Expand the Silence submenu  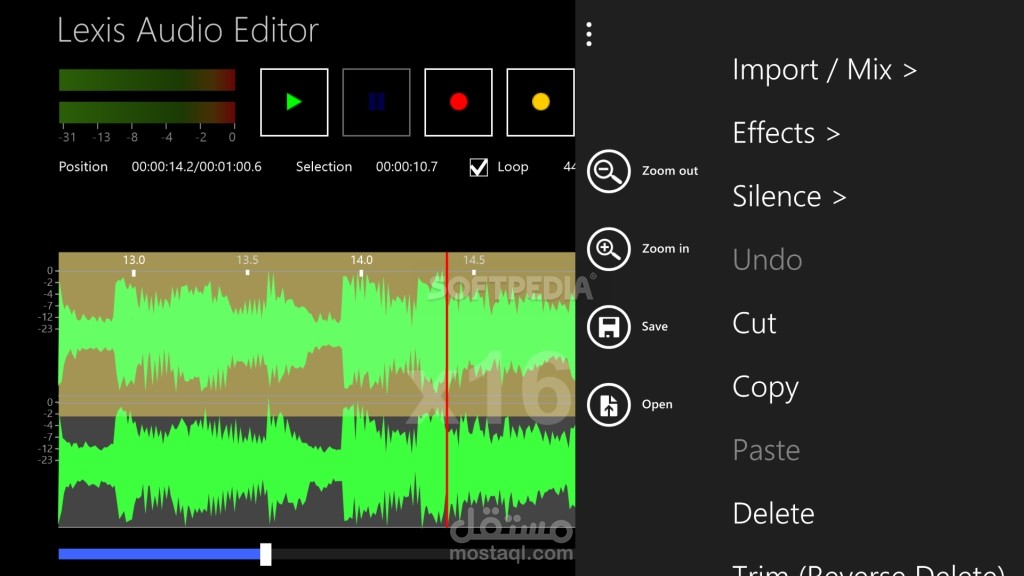(789, 196)
